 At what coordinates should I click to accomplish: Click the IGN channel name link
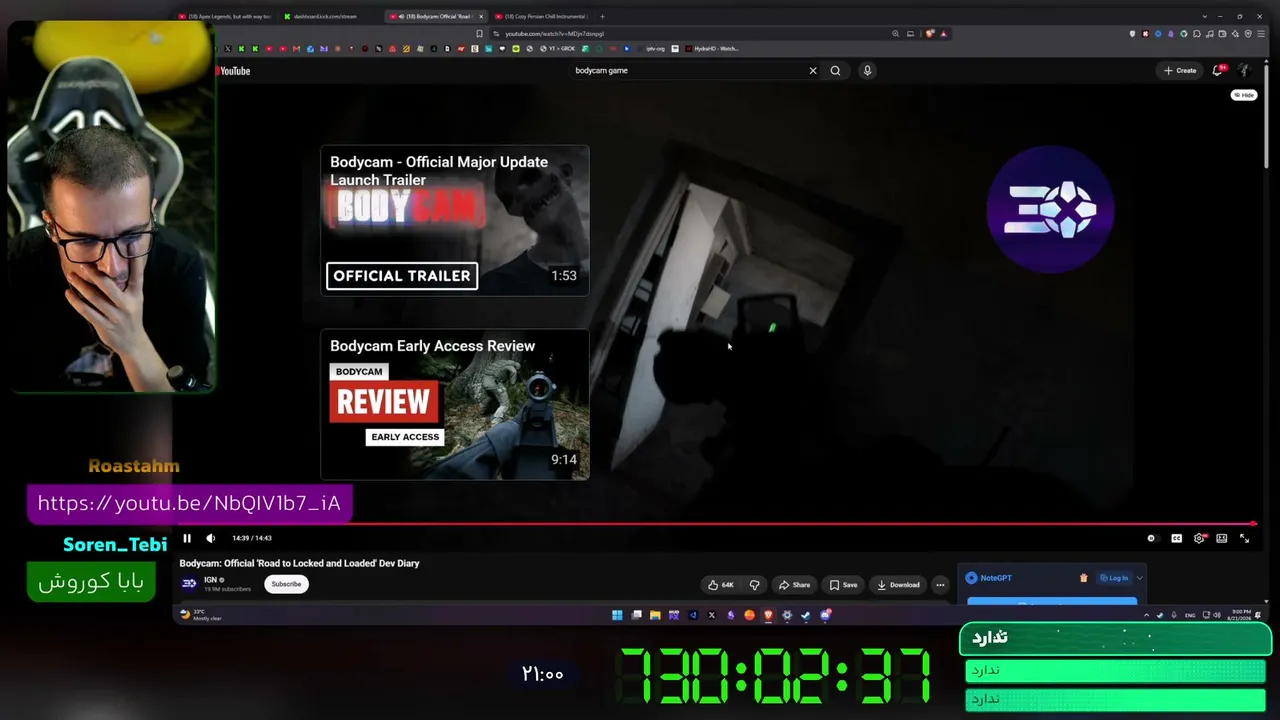coord(210,580)
